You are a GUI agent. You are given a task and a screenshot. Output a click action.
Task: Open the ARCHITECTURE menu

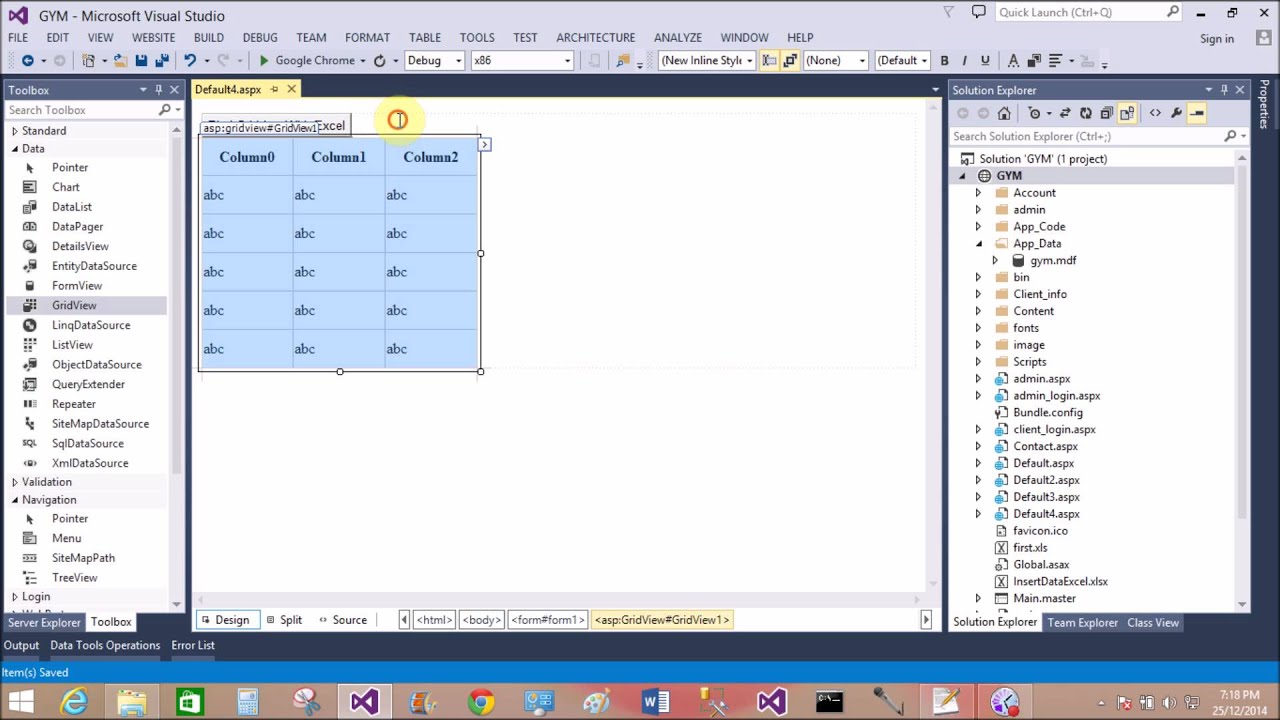coord(596,37)
